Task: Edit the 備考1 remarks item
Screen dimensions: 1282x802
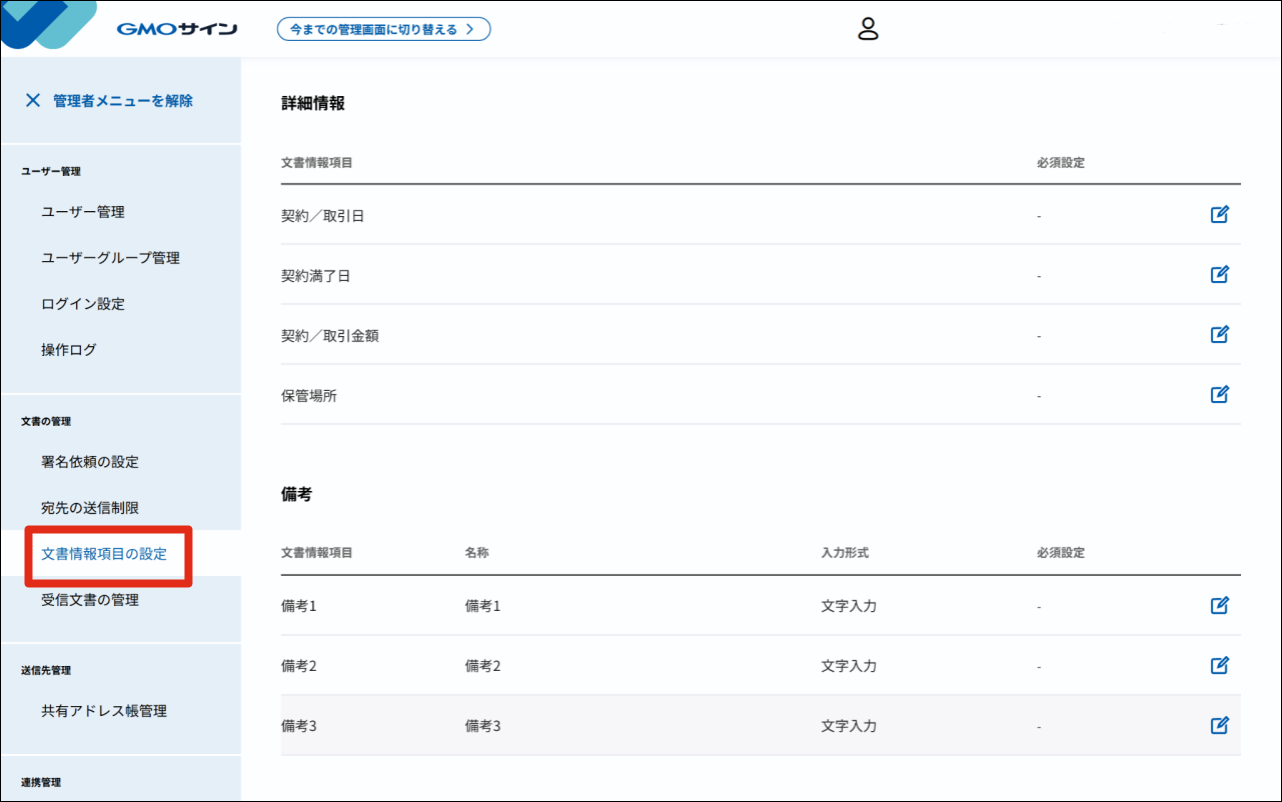Action: tap(1220, 604)
